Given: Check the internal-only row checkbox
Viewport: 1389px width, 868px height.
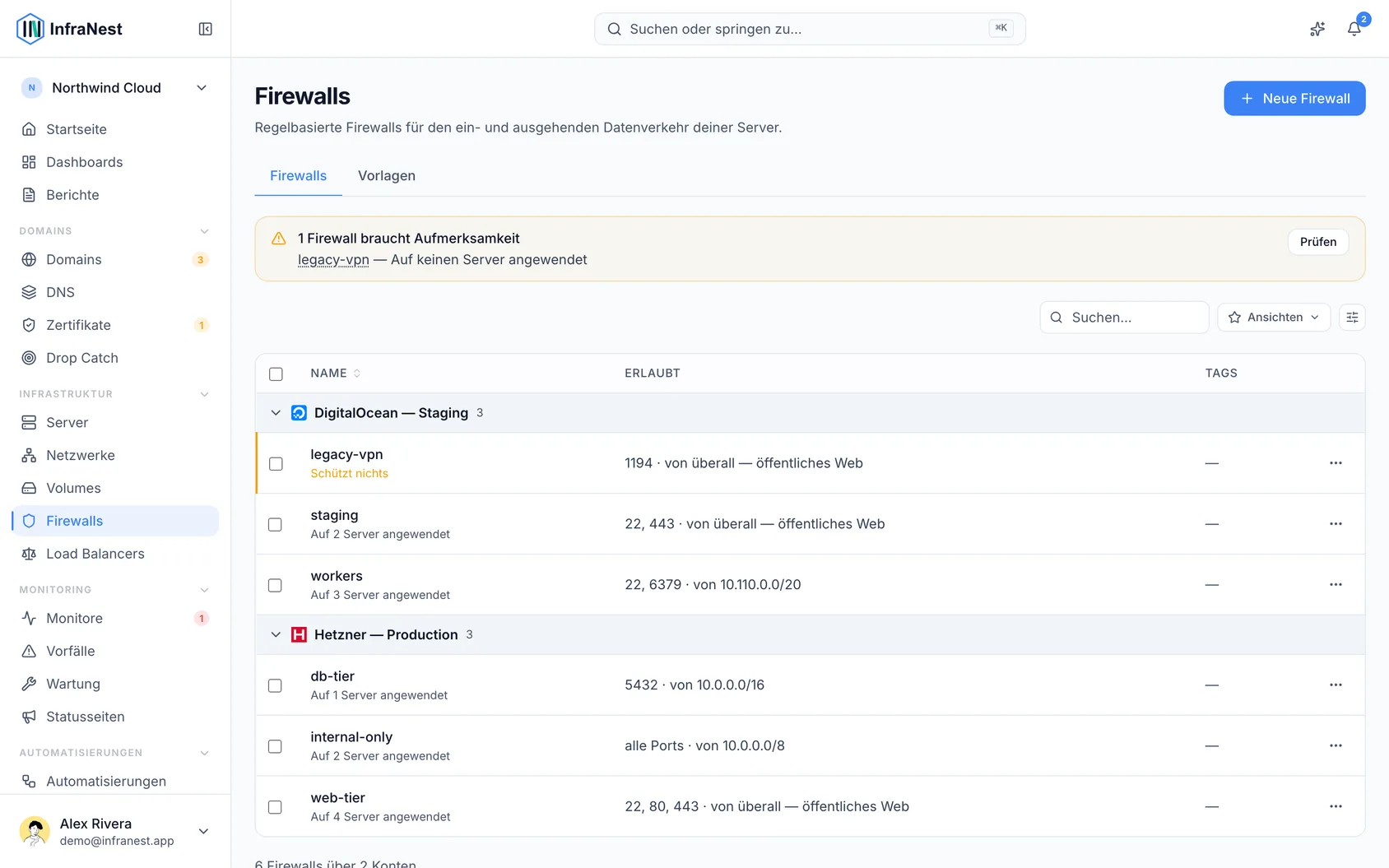Looking at the screenshot, I should pyautogui.click(x=276, y=747).
